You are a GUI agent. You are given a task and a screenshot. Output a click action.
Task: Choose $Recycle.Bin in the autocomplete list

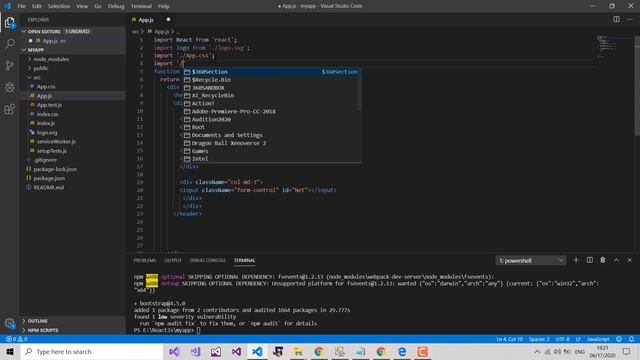pos(270,80)
